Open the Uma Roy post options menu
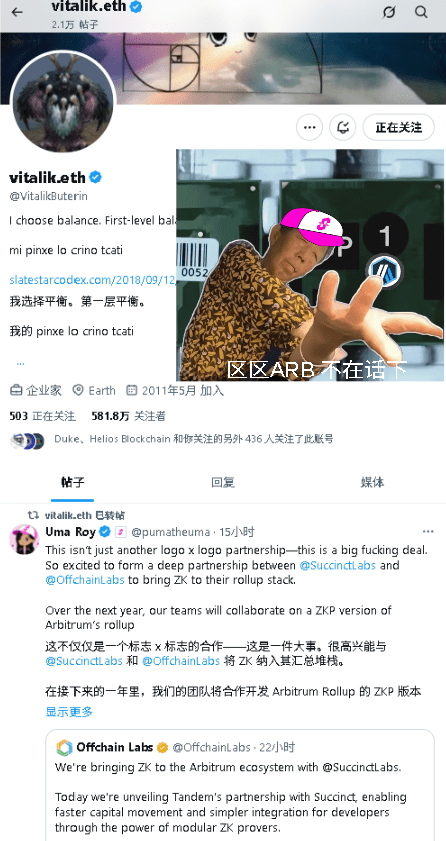The width and height of the screenshot is (446, 841). point(428,532)
